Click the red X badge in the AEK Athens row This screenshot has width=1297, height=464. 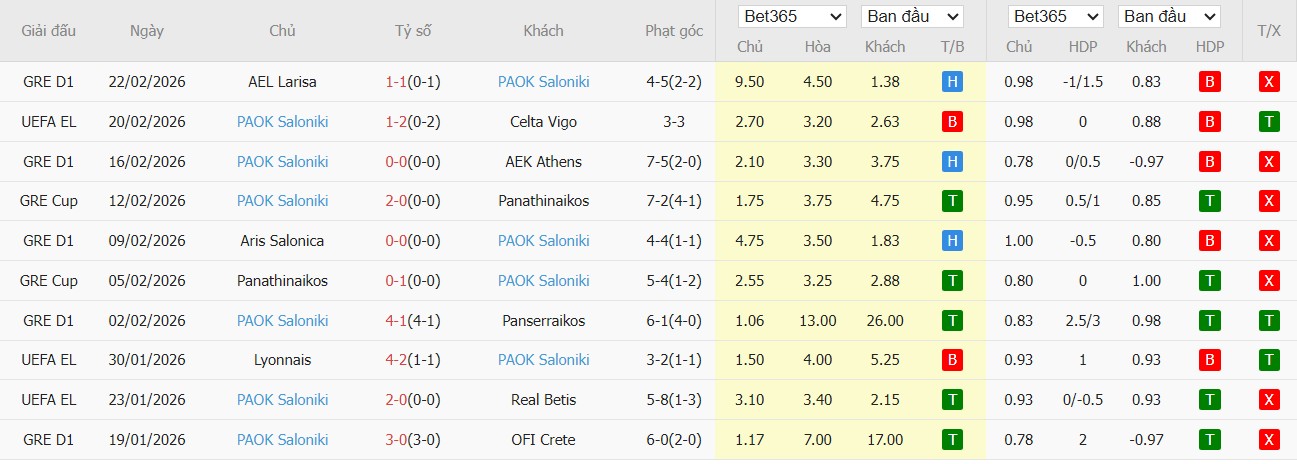tap(1268, 162)
